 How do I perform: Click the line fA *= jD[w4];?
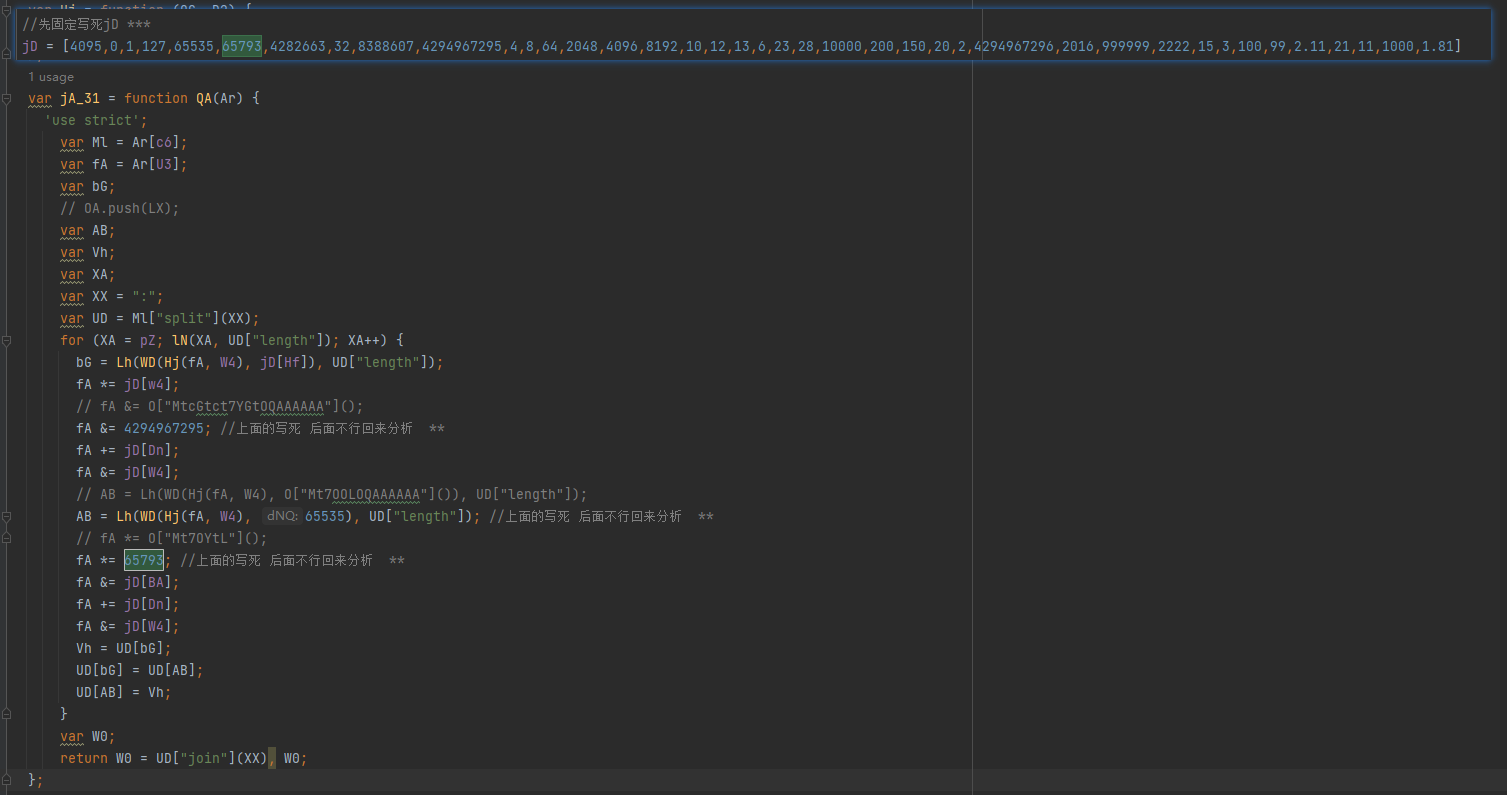pyautogui.click(x=128, y=384)
